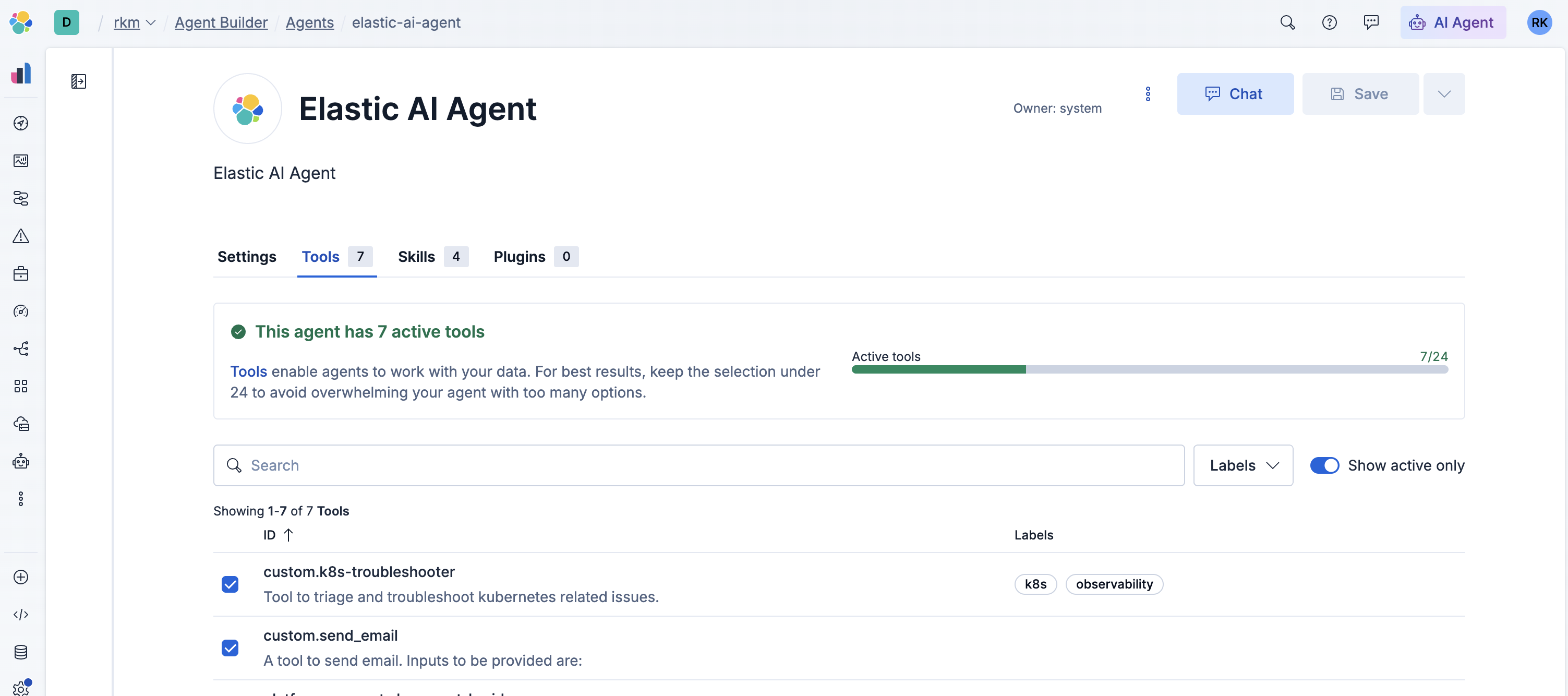Viewport: 1568px width, 696px height.
Task: Switch to the Settings tab
Action: tap(247, 256)
